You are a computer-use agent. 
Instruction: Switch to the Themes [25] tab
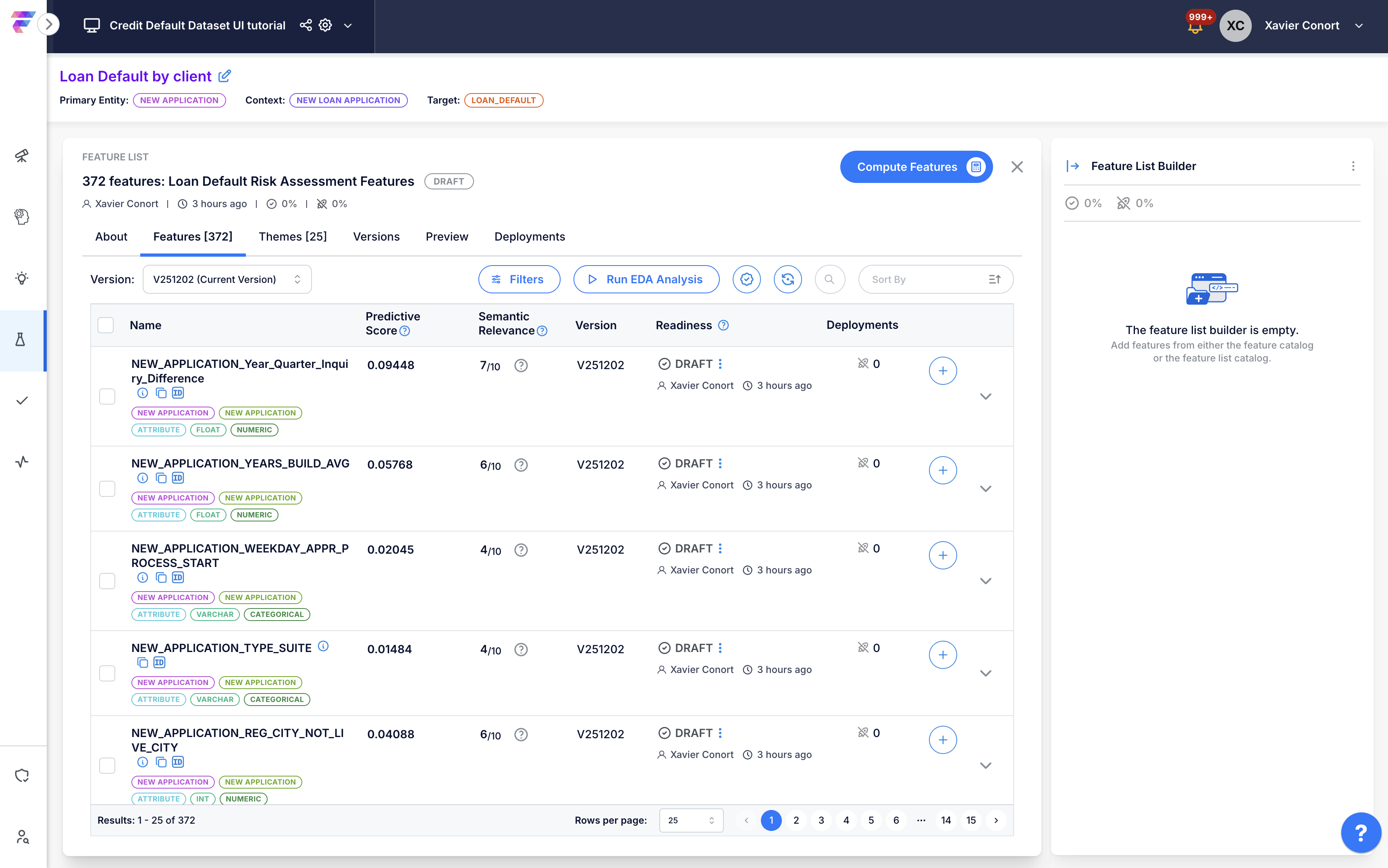pos(293,237)
